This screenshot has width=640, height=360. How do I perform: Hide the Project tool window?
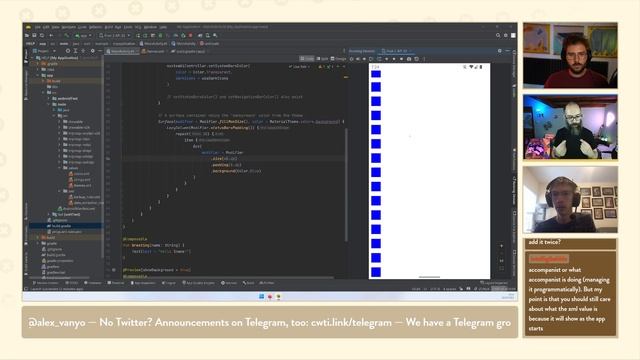point(100,51)
